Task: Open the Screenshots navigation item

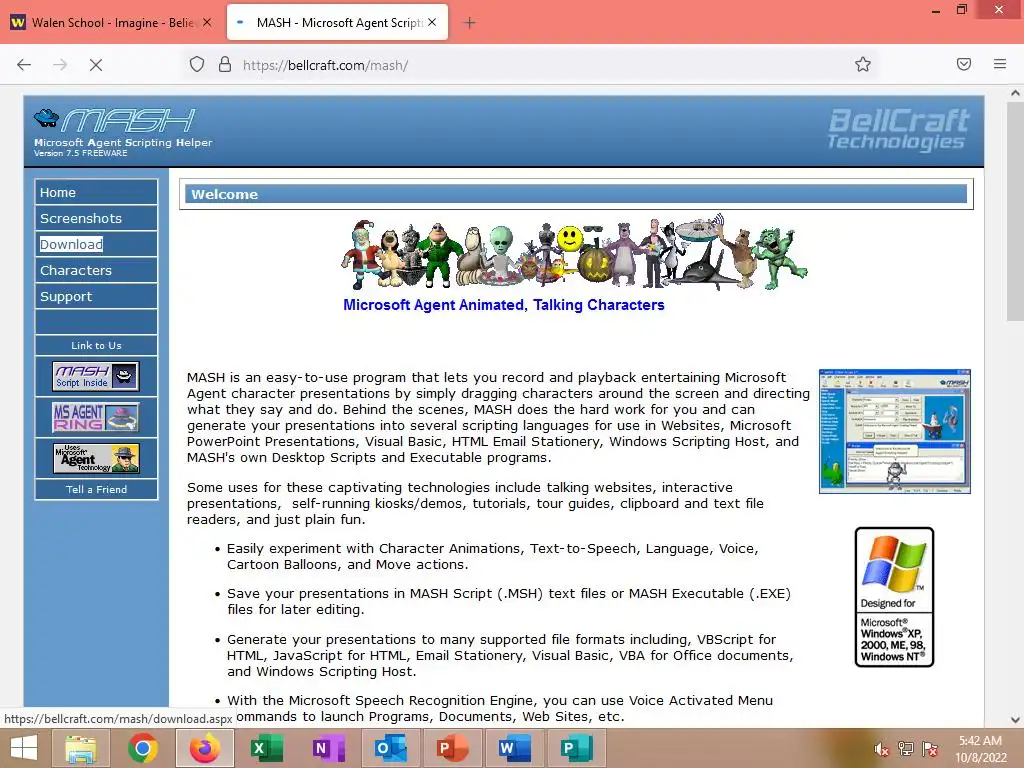Action: [x=96, y=218]
